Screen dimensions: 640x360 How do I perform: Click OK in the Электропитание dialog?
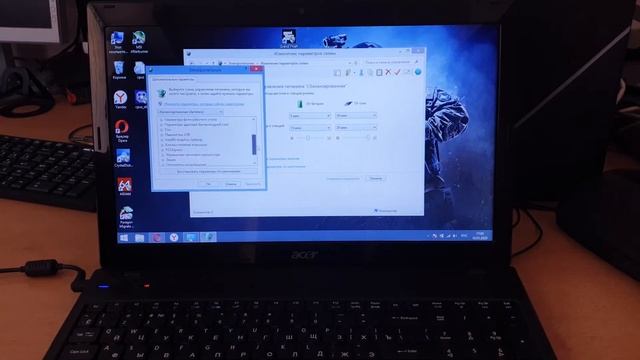coord(208,184)
